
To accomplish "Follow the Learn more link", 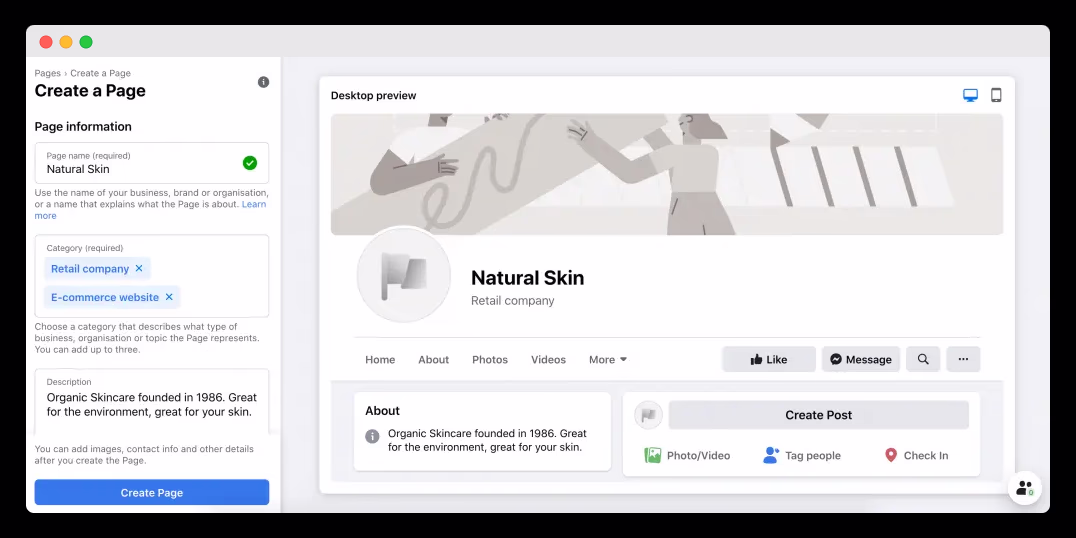I will coord(150,210).
